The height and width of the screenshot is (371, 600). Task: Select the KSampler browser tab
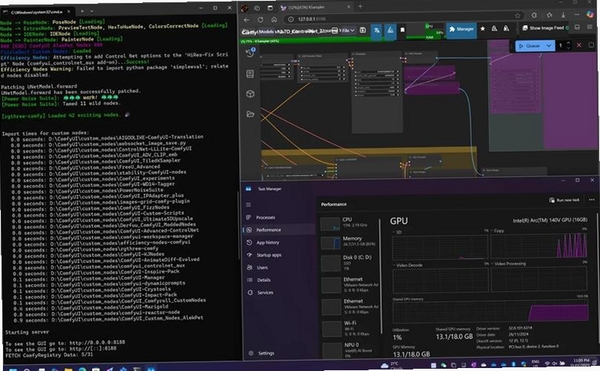(x=316, y=7)
